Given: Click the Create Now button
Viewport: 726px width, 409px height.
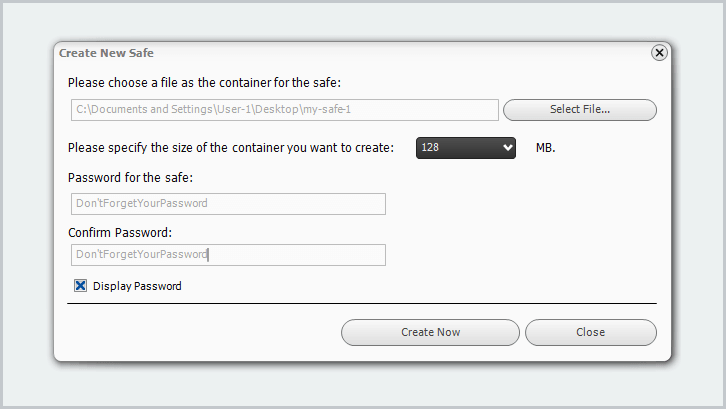Looking at the screenshot, I should 430,332.
